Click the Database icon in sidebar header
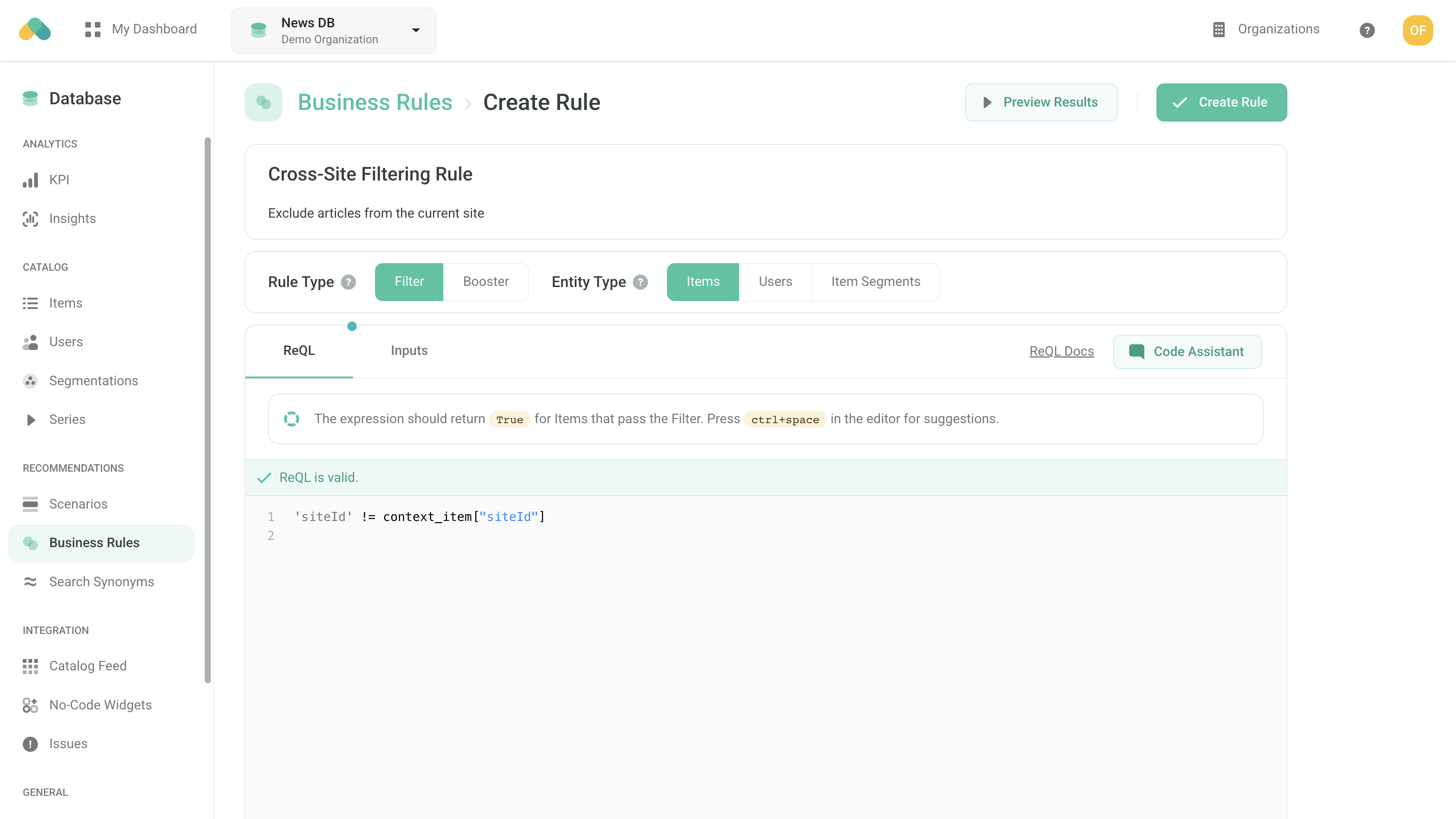1456x819 pixels. point(30,98)
